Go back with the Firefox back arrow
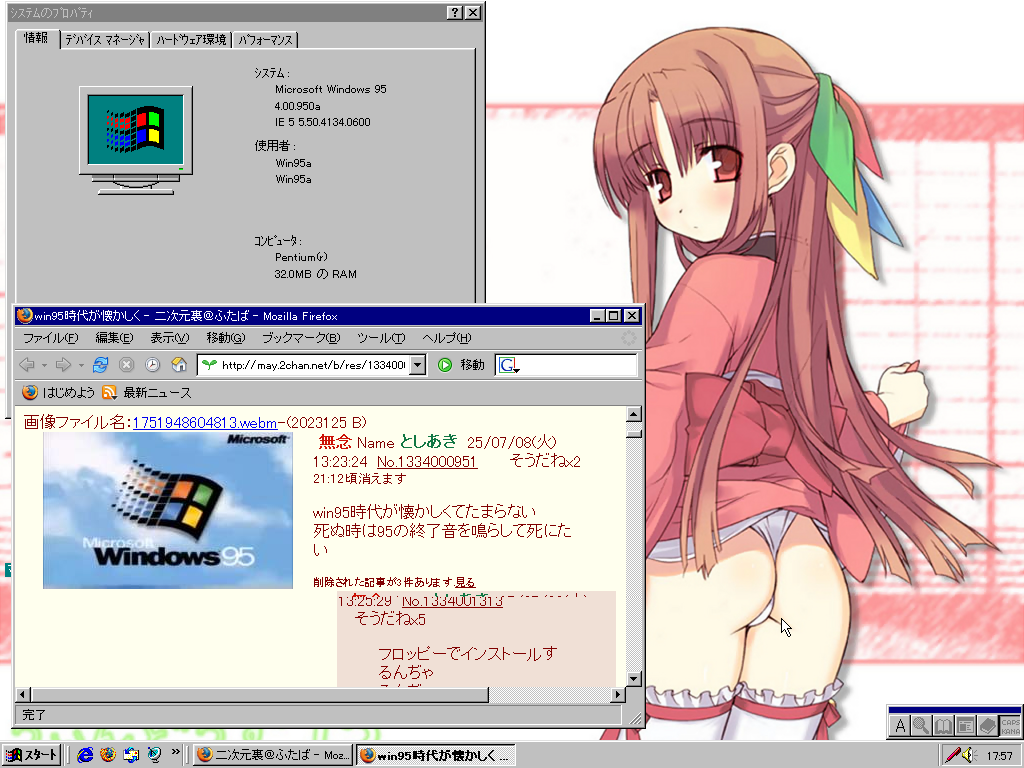The height and width of the screenshot is (768, 1024). point(27,364)
